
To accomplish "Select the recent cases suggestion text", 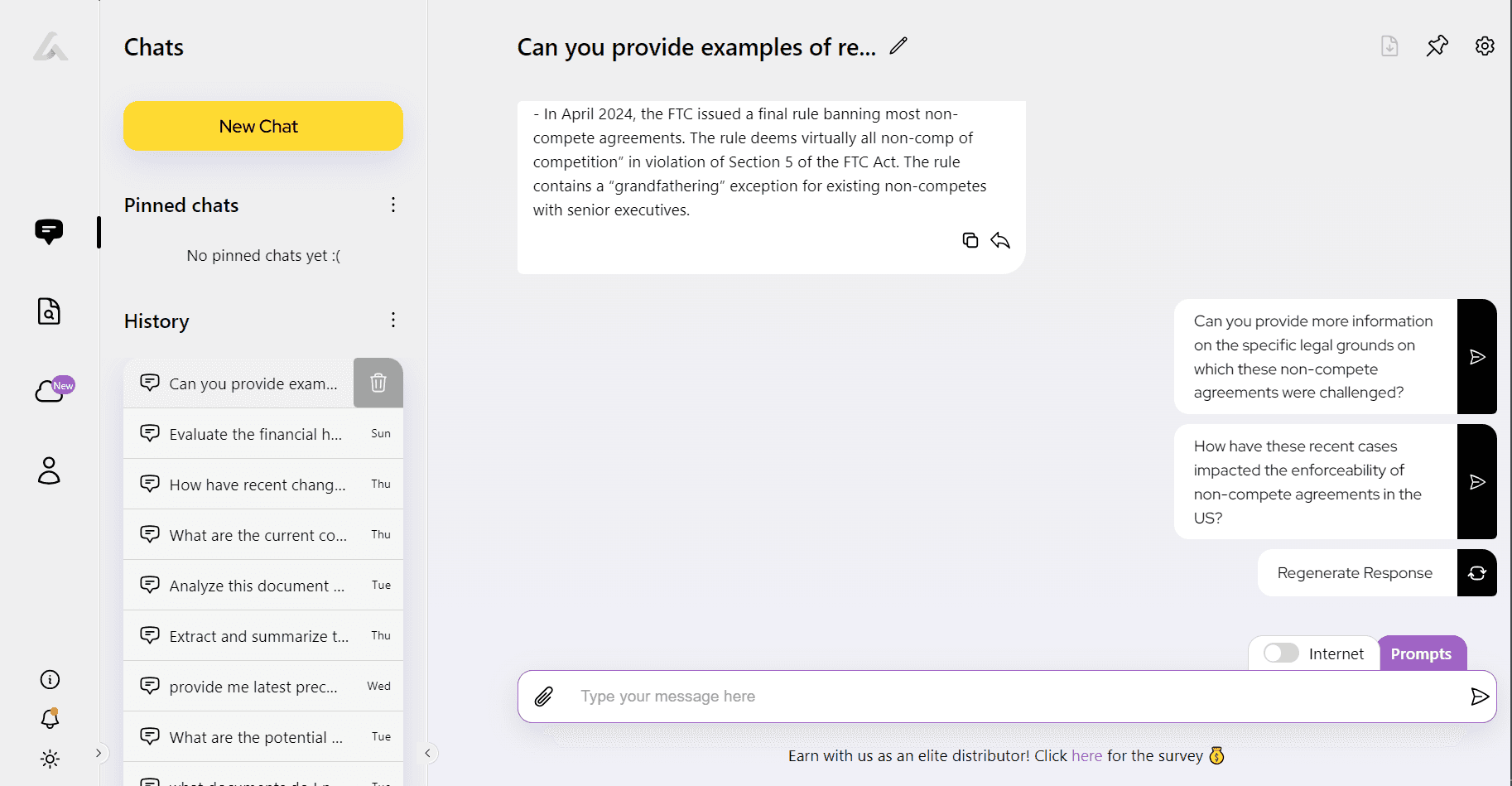I will (1308, 482).
